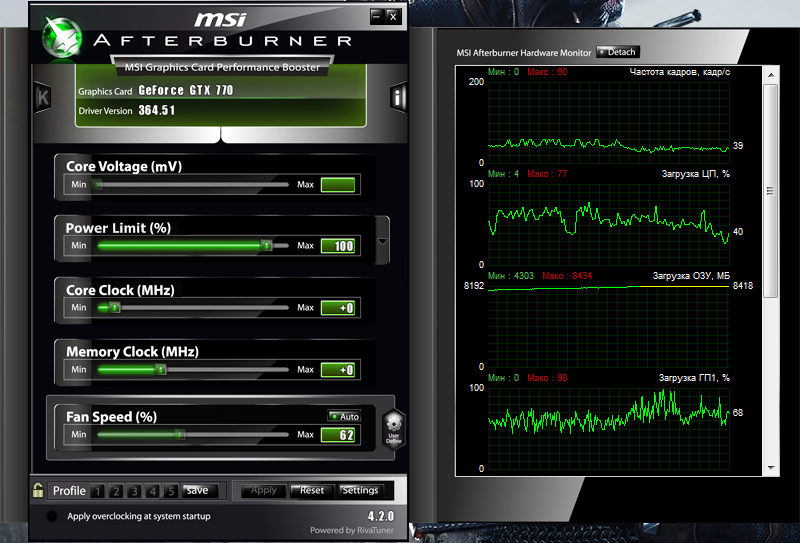This screenshot has height=543, width=800.
Task: Click the Powered by RivaTuner text
Action: [352, 530]
